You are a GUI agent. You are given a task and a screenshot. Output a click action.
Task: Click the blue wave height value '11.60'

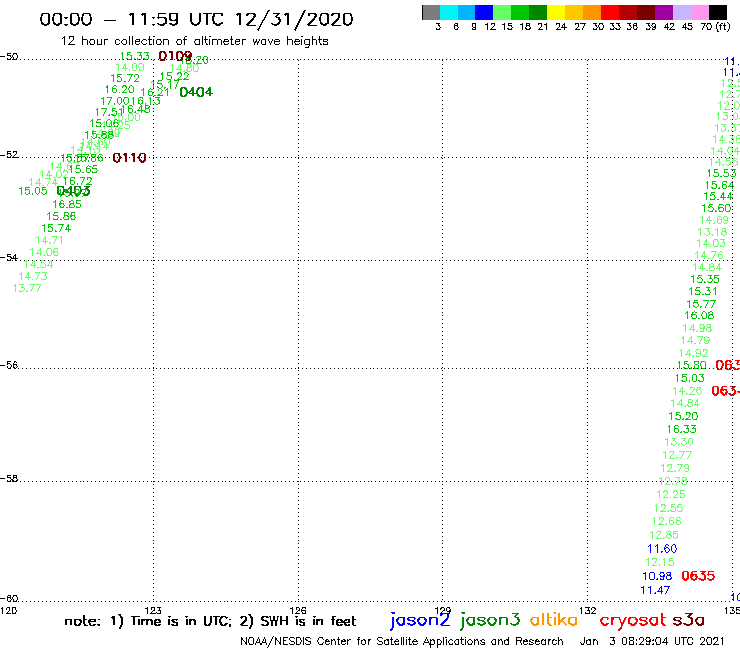coord(662,549)
